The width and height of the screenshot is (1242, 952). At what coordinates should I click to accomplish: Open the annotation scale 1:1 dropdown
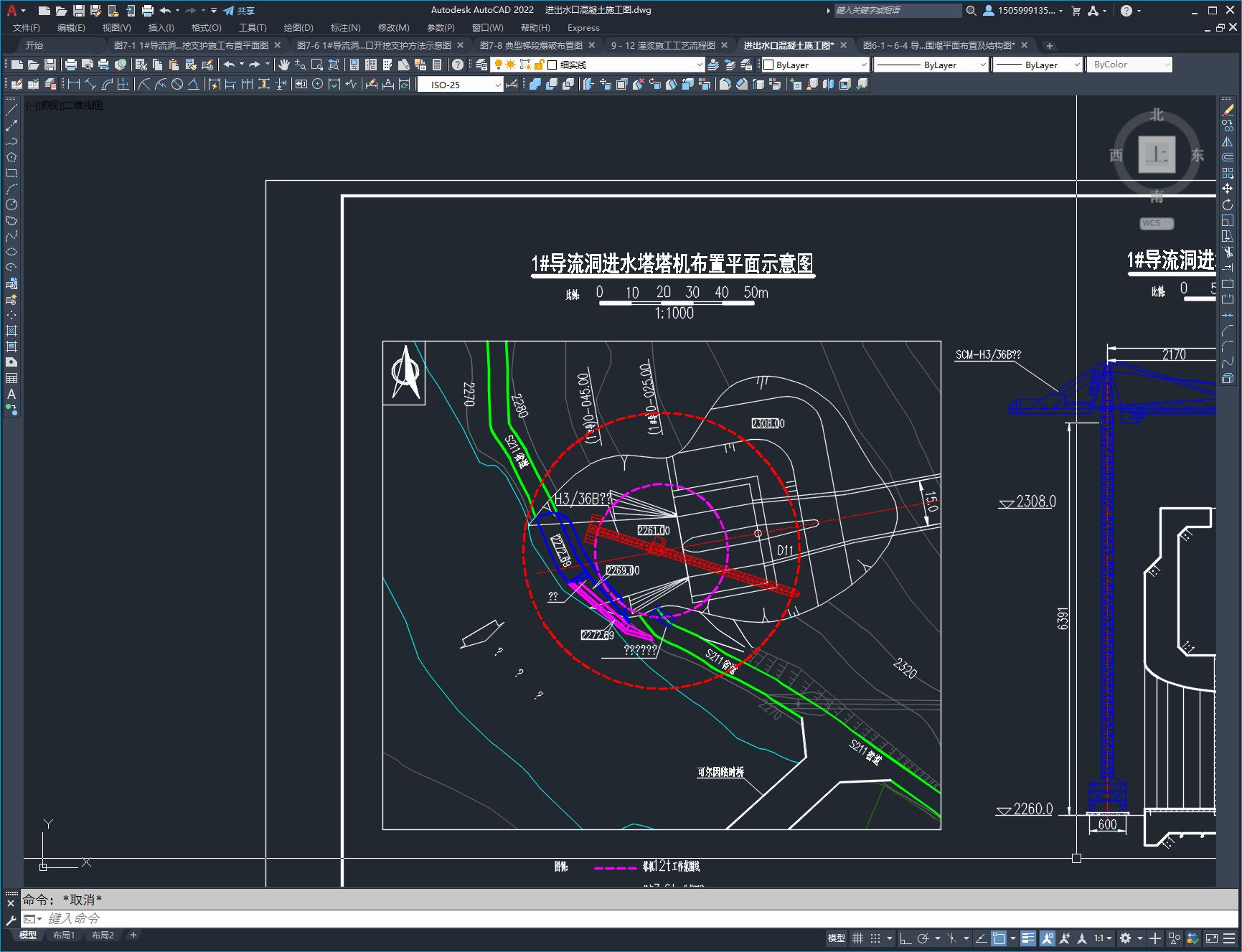click(1103, 938)
